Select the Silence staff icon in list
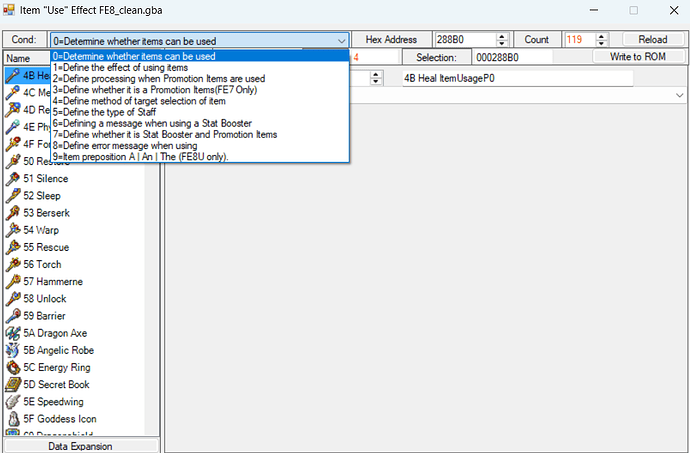 coord(13,178)
